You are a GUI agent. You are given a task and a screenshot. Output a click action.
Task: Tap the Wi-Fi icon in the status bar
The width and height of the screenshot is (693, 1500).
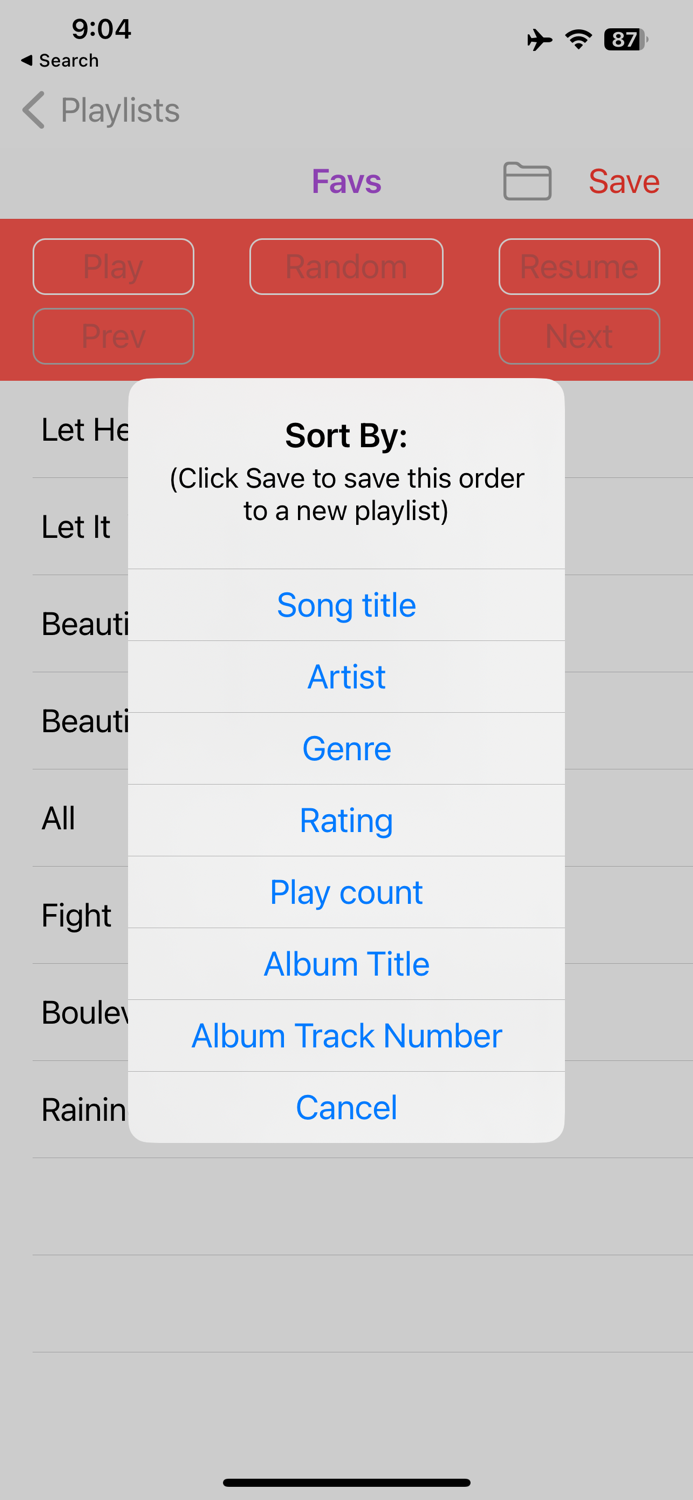click(578, 39)
